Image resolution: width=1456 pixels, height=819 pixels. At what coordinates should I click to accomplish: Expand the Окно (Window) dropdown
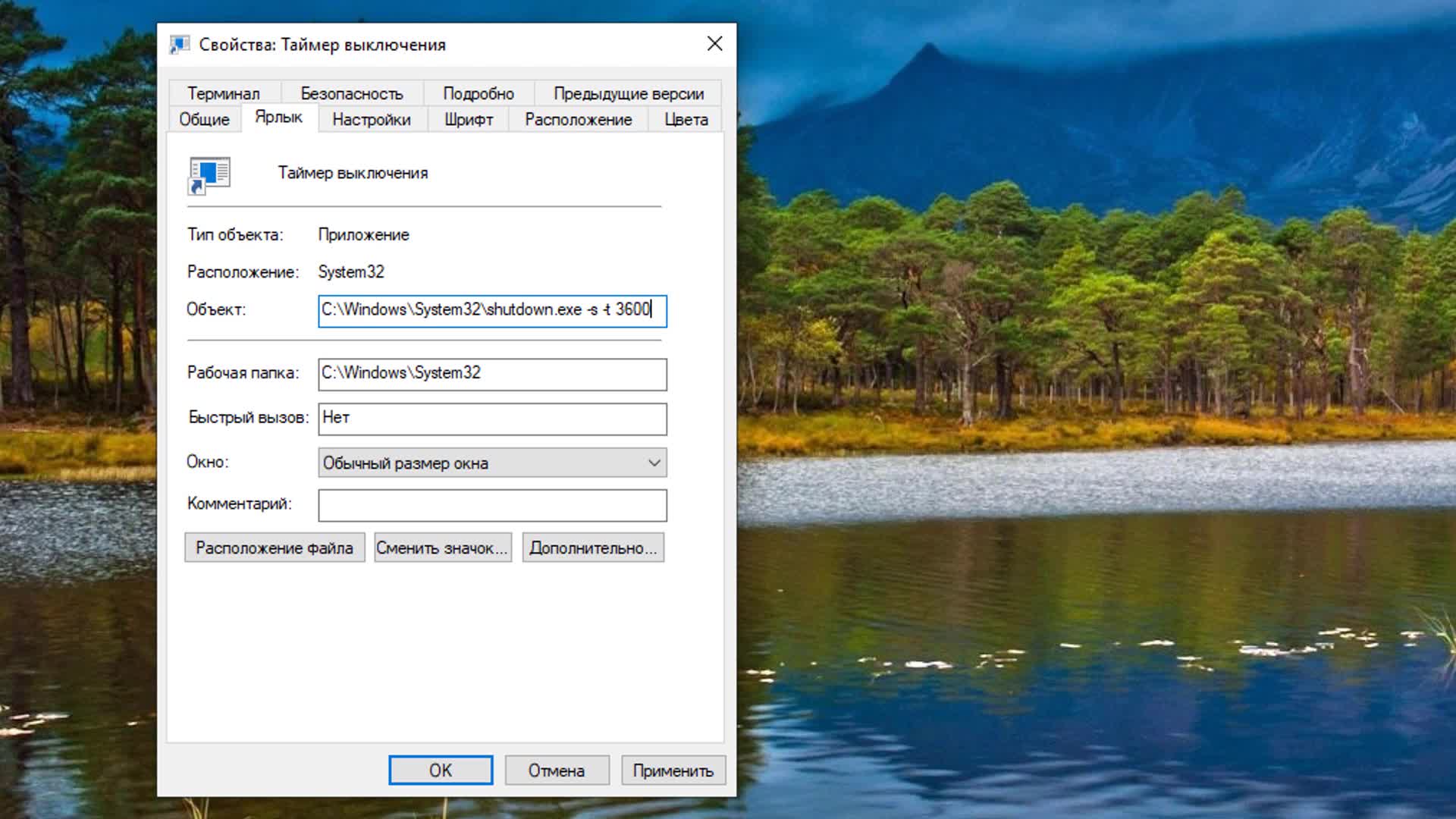click(655, 462)
